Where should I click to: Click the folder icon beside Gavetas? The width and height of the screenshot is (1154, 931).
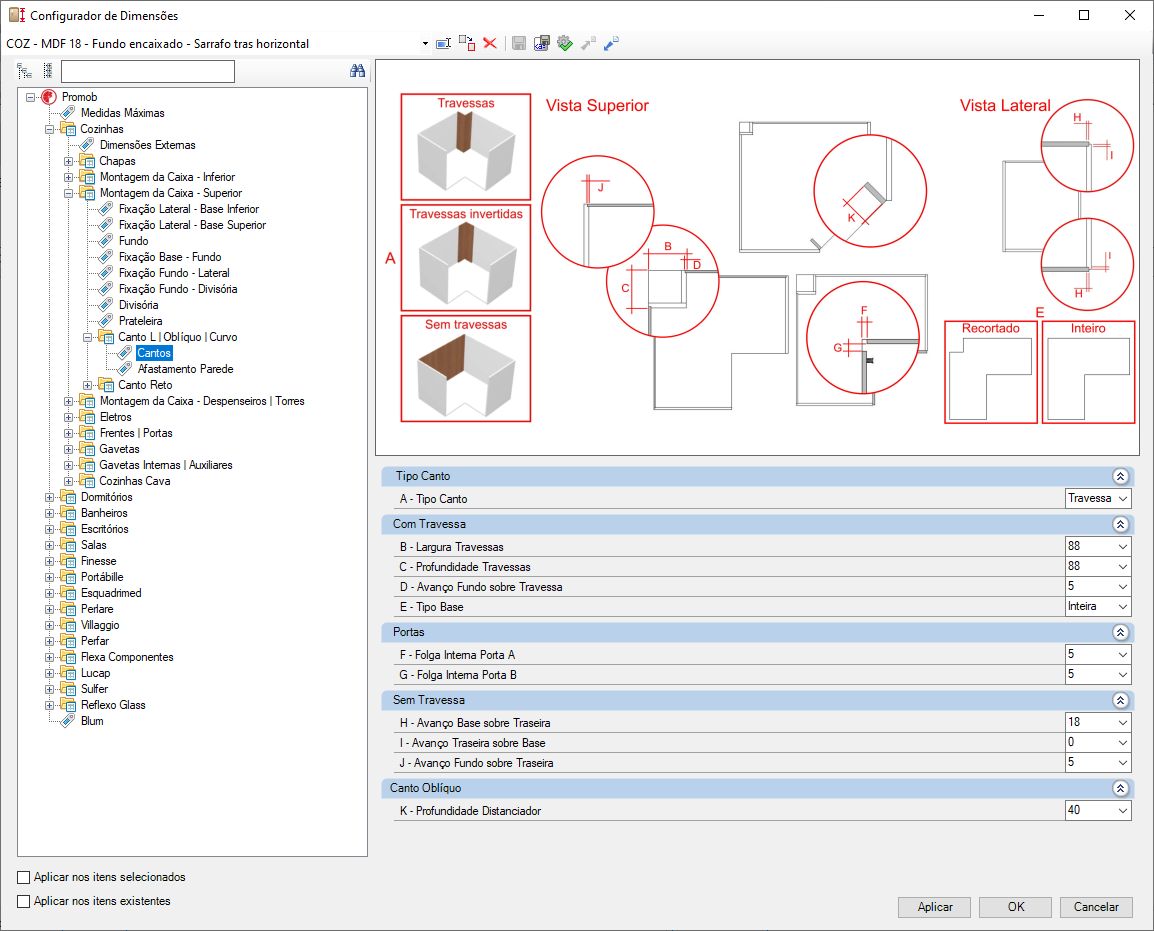click(x=88, y=449)
